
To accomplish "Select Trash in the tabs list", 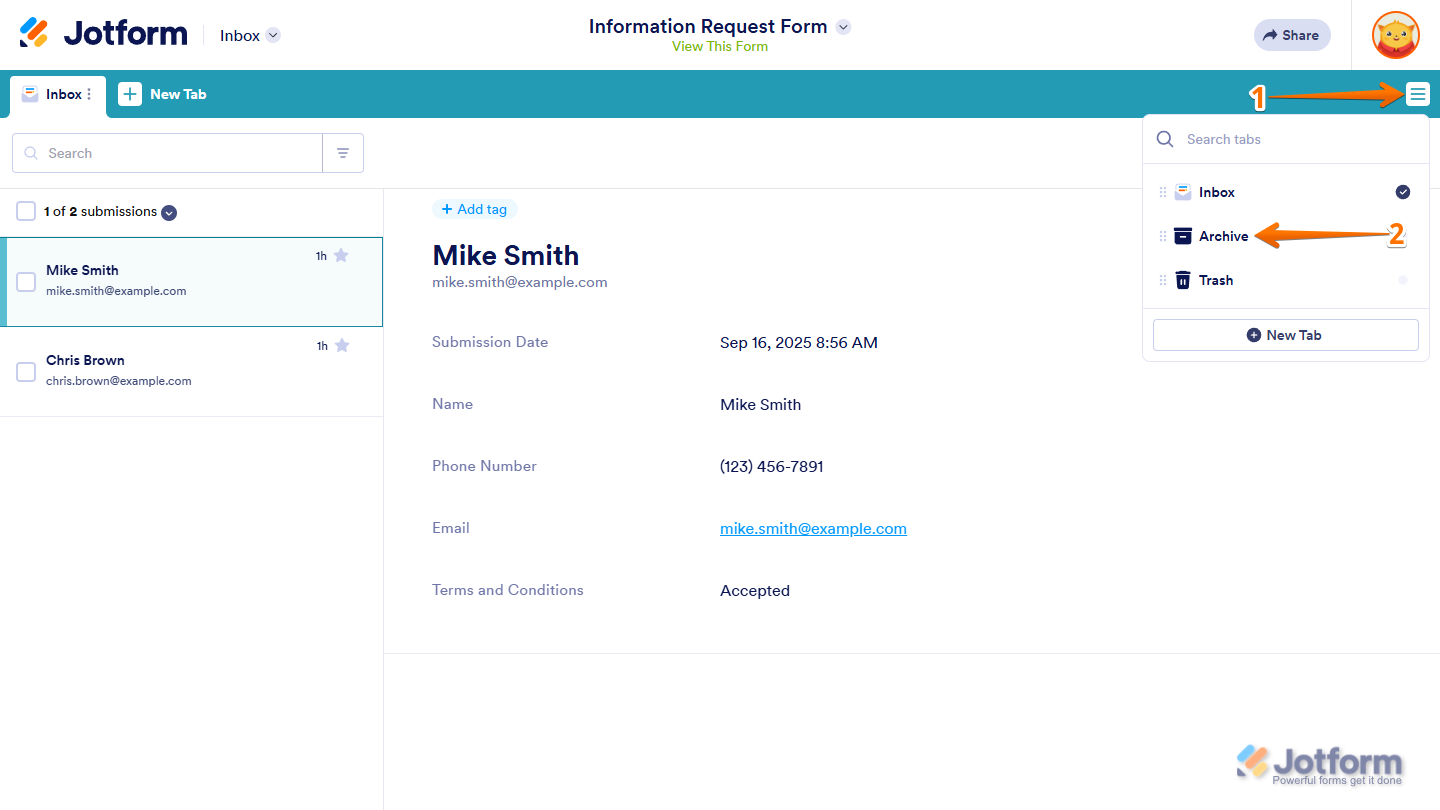I will (x=1215, y=280).
